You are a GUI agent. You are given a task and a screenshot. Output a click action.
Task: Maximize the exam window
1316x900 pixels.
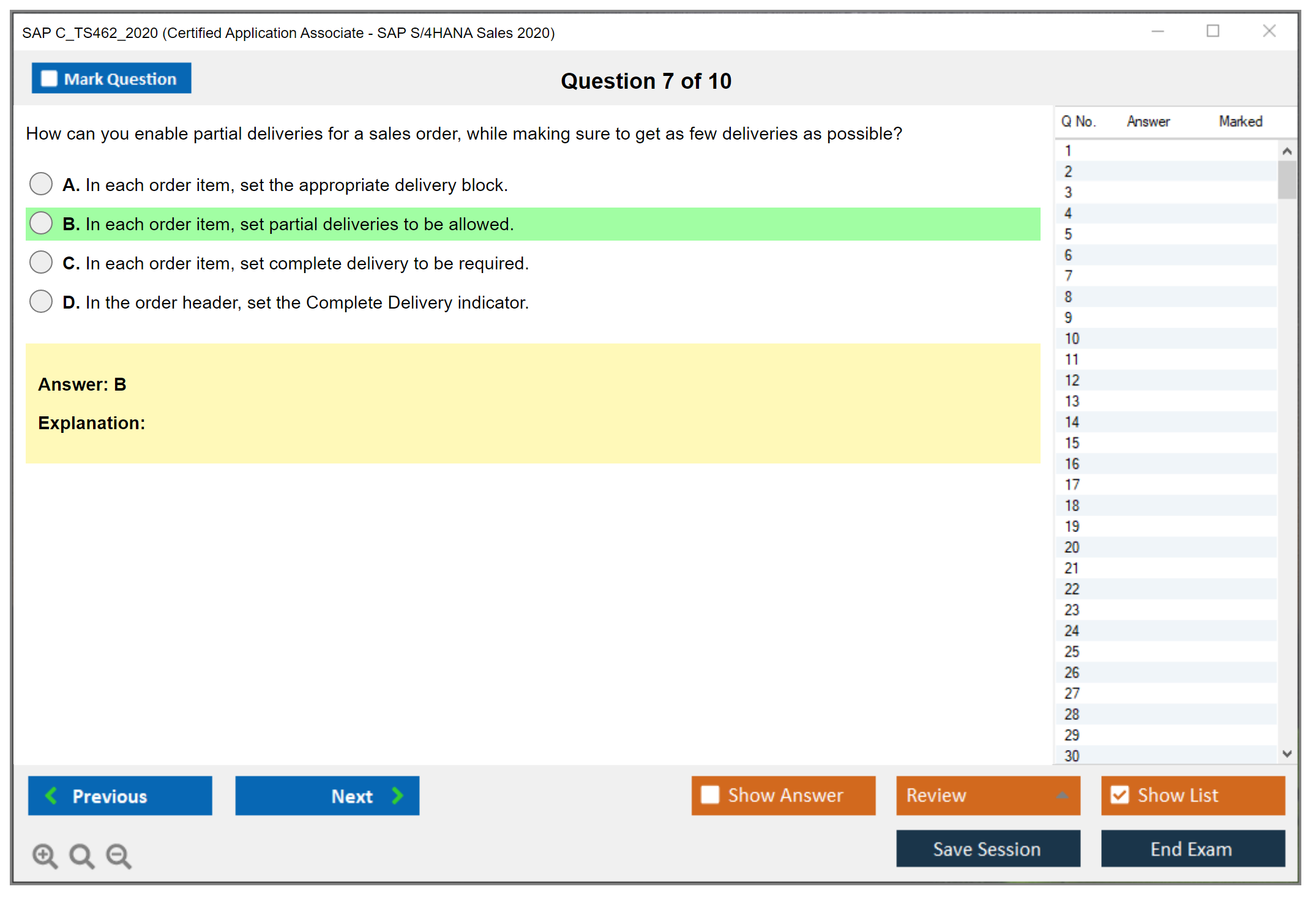pos(1213,31)
